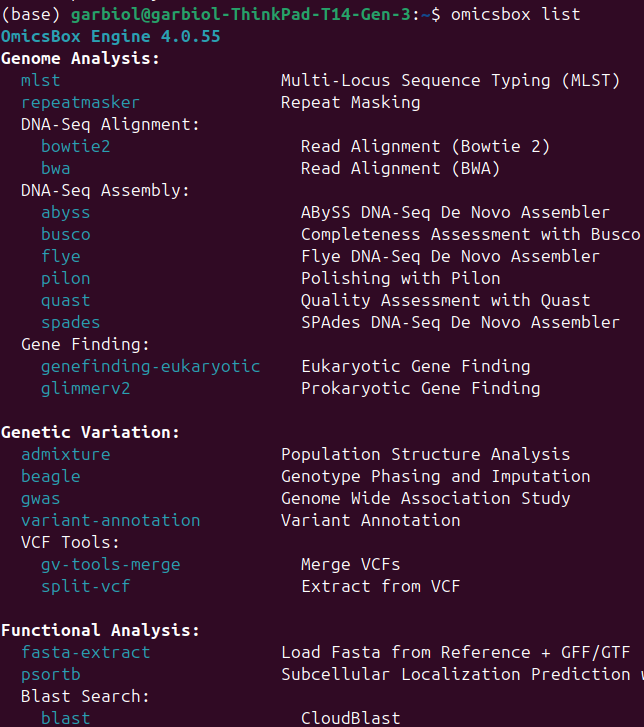This screenshot has height=727, width=644.
Task: Select the 'abyss' command name
Action: pos(65,213)
